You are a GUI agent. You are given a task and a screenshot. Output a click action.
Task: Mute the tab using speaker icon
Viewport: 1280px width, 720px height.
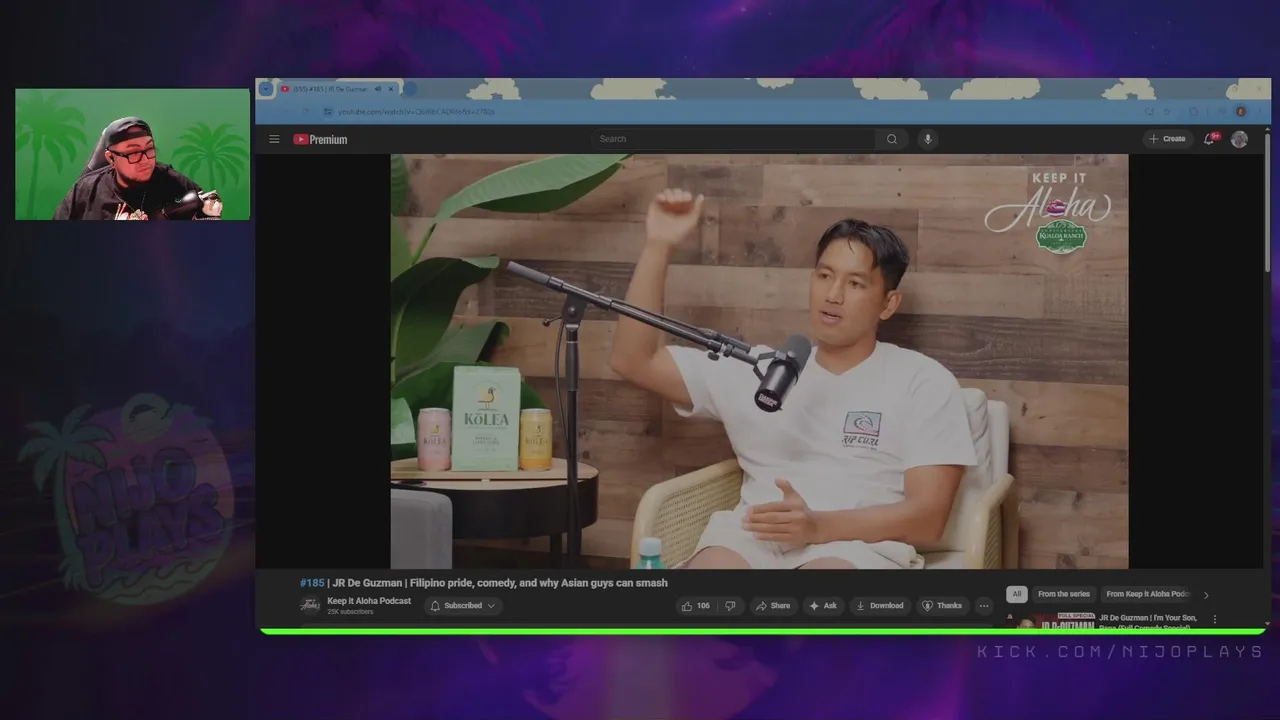pyautogui.click(x=377, y=89)
